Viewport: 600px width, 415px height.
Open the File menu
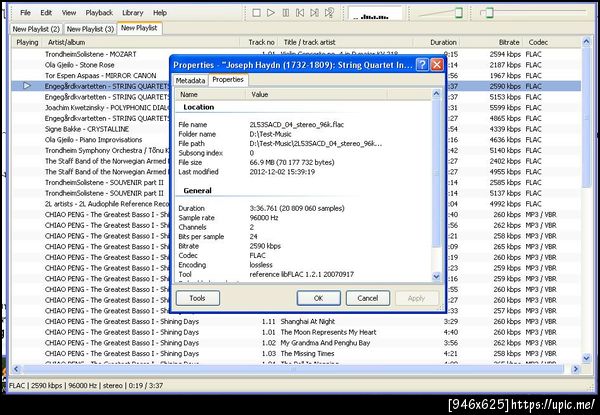coord(25,13)
